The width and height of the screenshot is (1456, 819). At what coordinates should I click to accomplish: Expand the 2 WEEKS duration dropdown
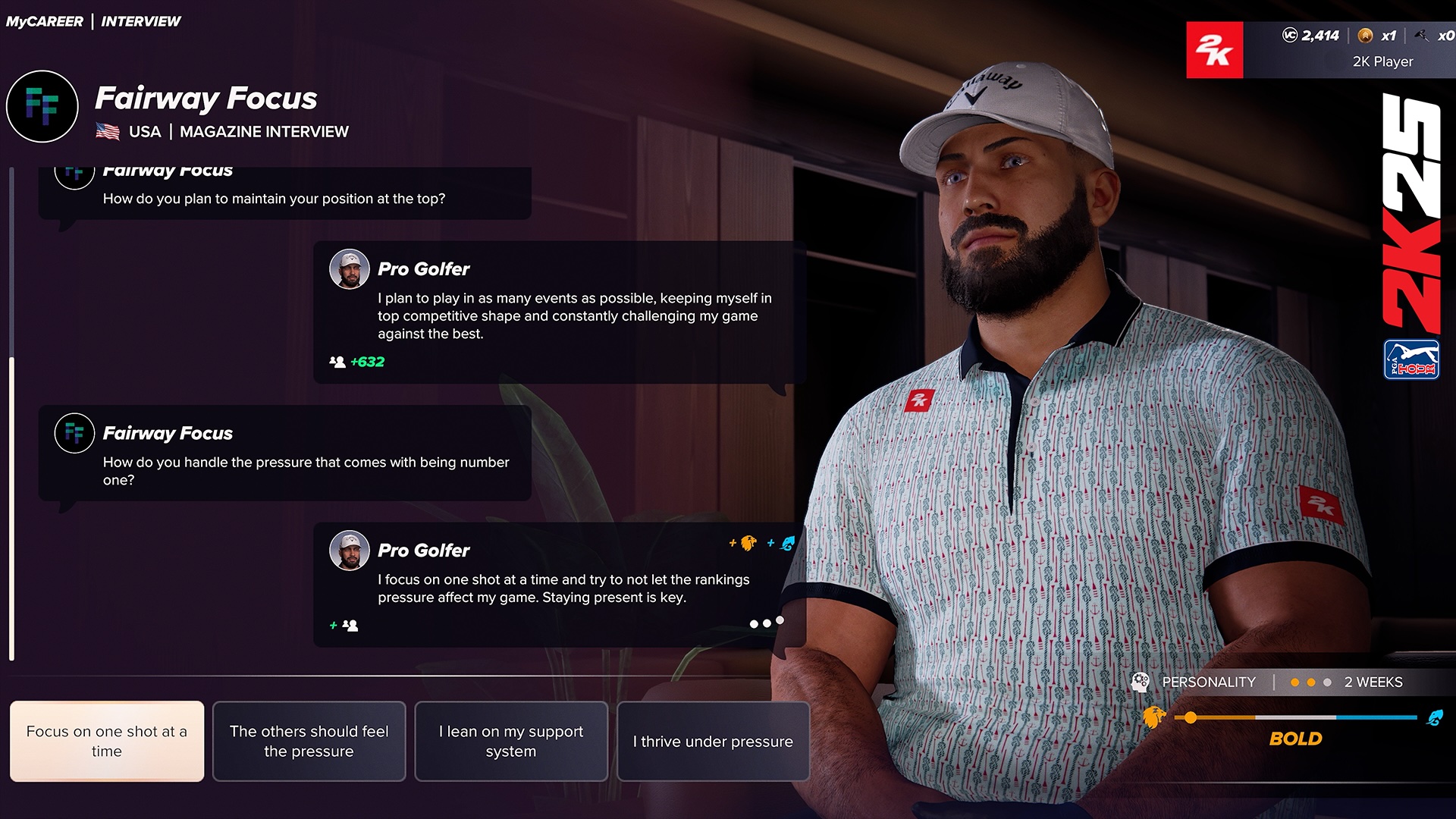pyautogui.click(x=1374, y=681)
